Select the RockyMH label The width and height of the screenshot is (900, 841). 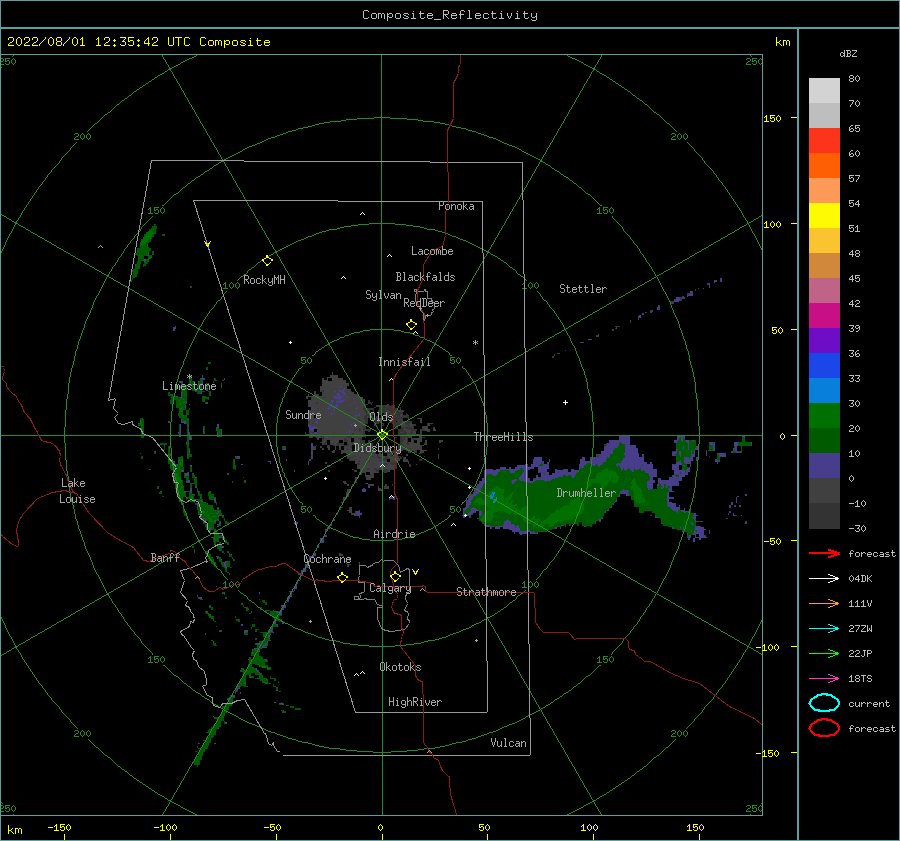tap(264, 280)
